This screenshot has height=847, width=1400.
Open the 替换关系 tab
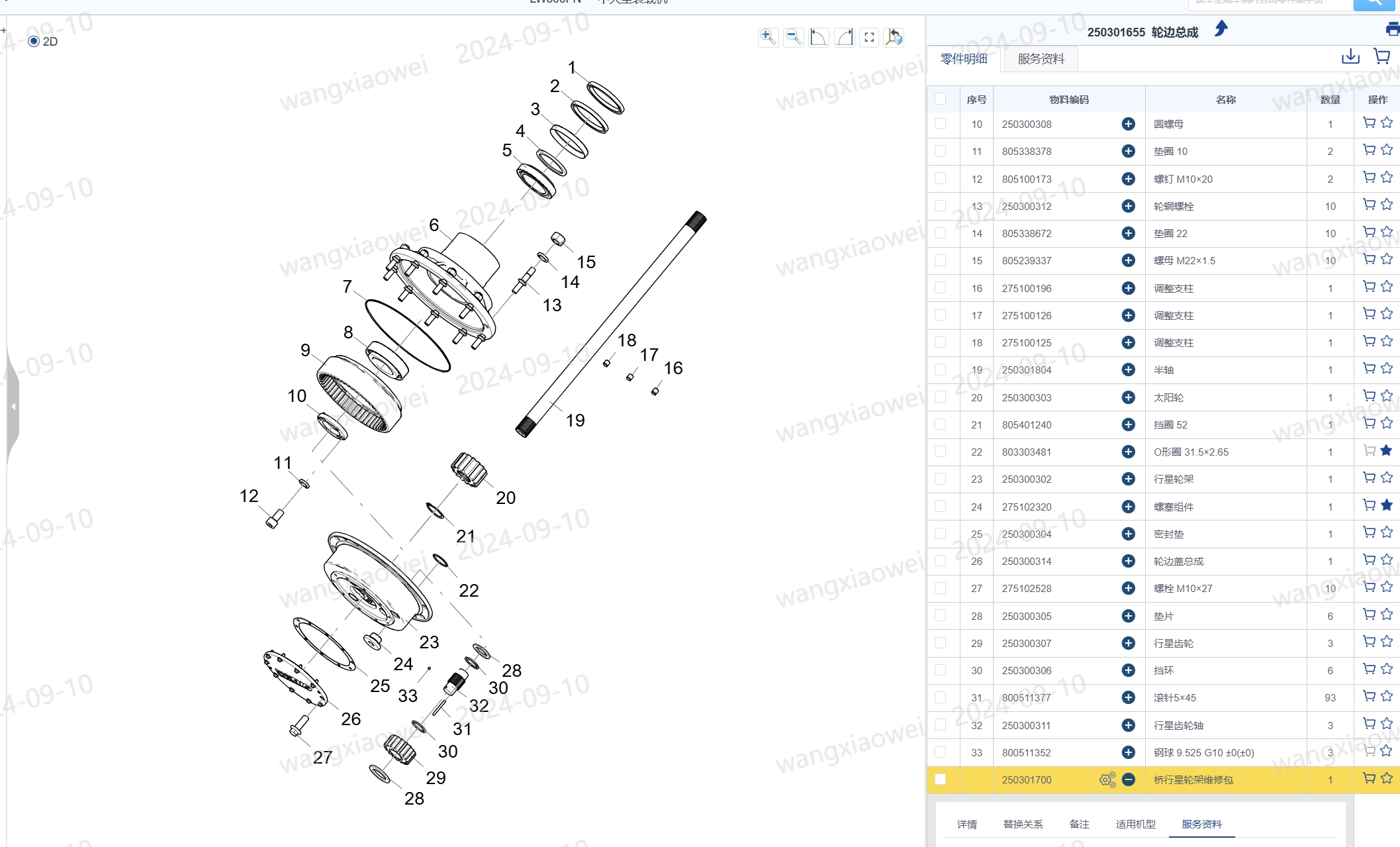pyautogui.click(x=1023, y=824)
